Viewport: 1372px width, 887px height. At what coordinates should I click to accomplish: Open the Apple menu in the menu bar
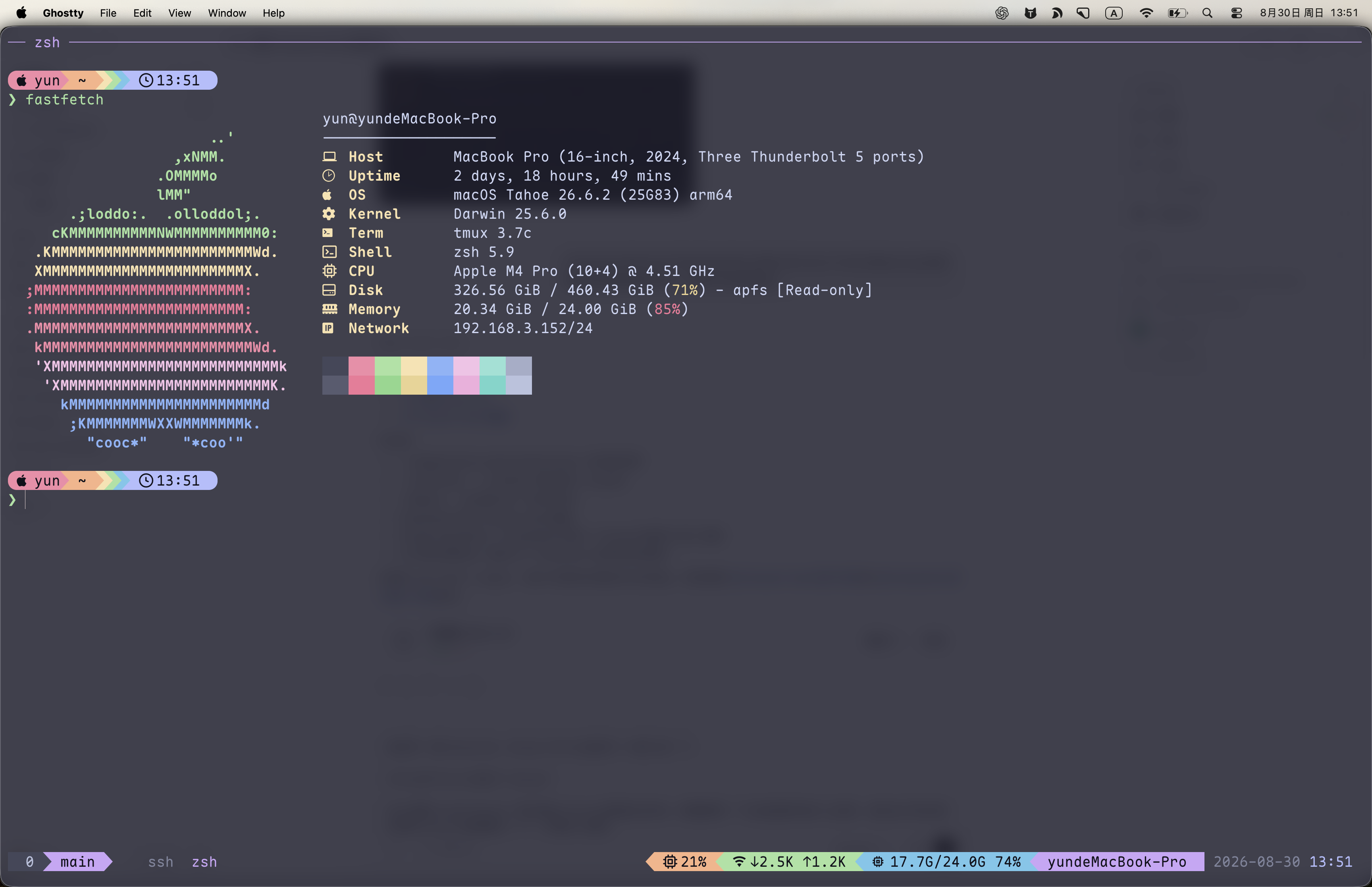click(x=21, y=13)
